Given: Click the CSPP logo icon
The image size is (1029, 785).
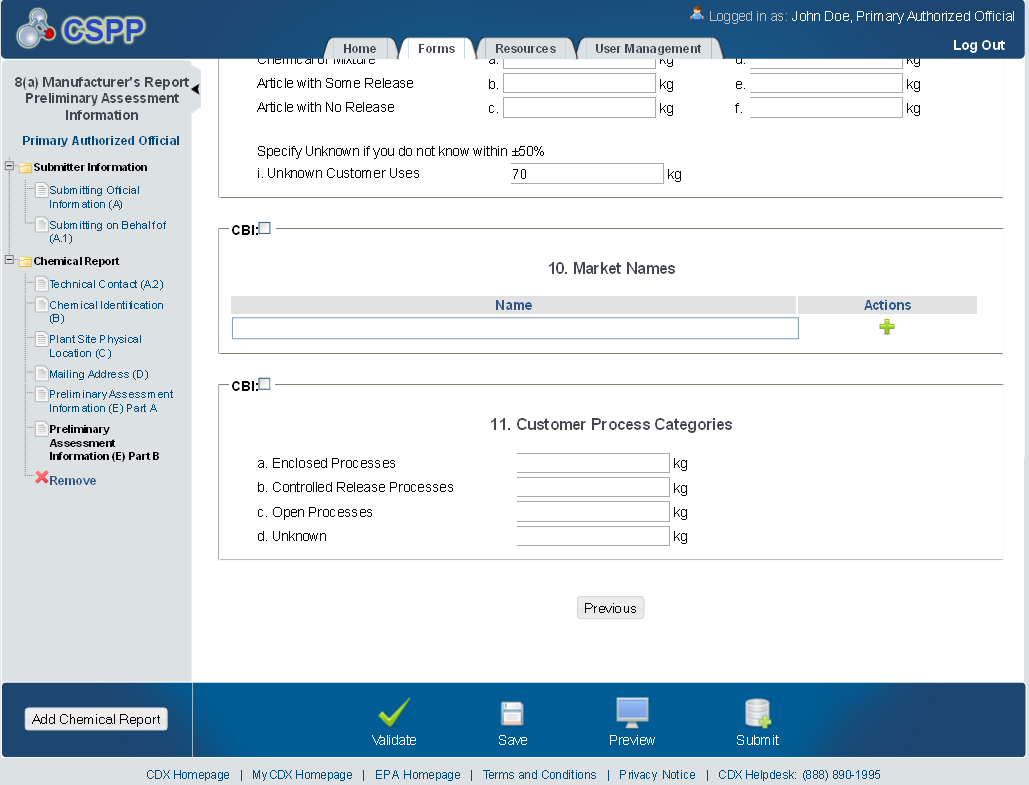Looking at the screenshot, I should (35, 29).
